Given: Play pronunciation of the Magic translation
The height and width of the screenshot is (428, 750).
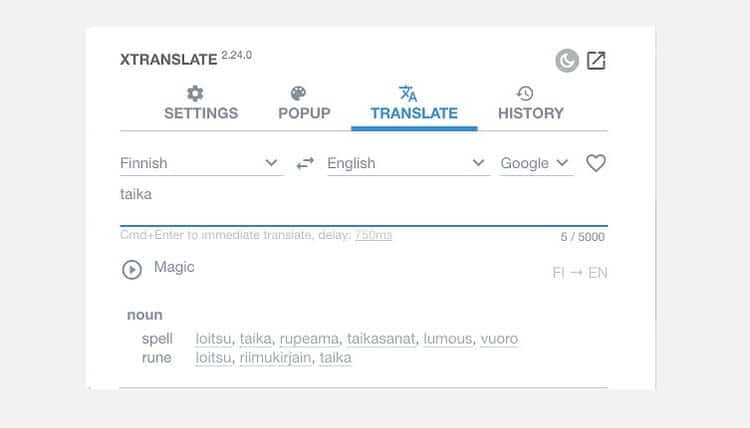Looking at the screenshot, I should pos(132,269).
